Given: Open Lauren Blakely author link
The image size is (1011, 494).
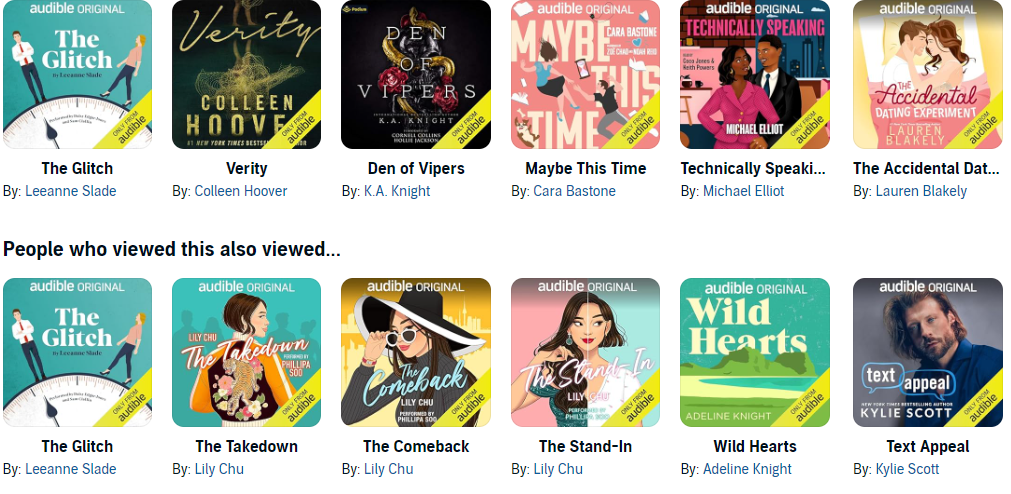Looking at the screenshot, I should pyautogui.click(x=921, y=192).
